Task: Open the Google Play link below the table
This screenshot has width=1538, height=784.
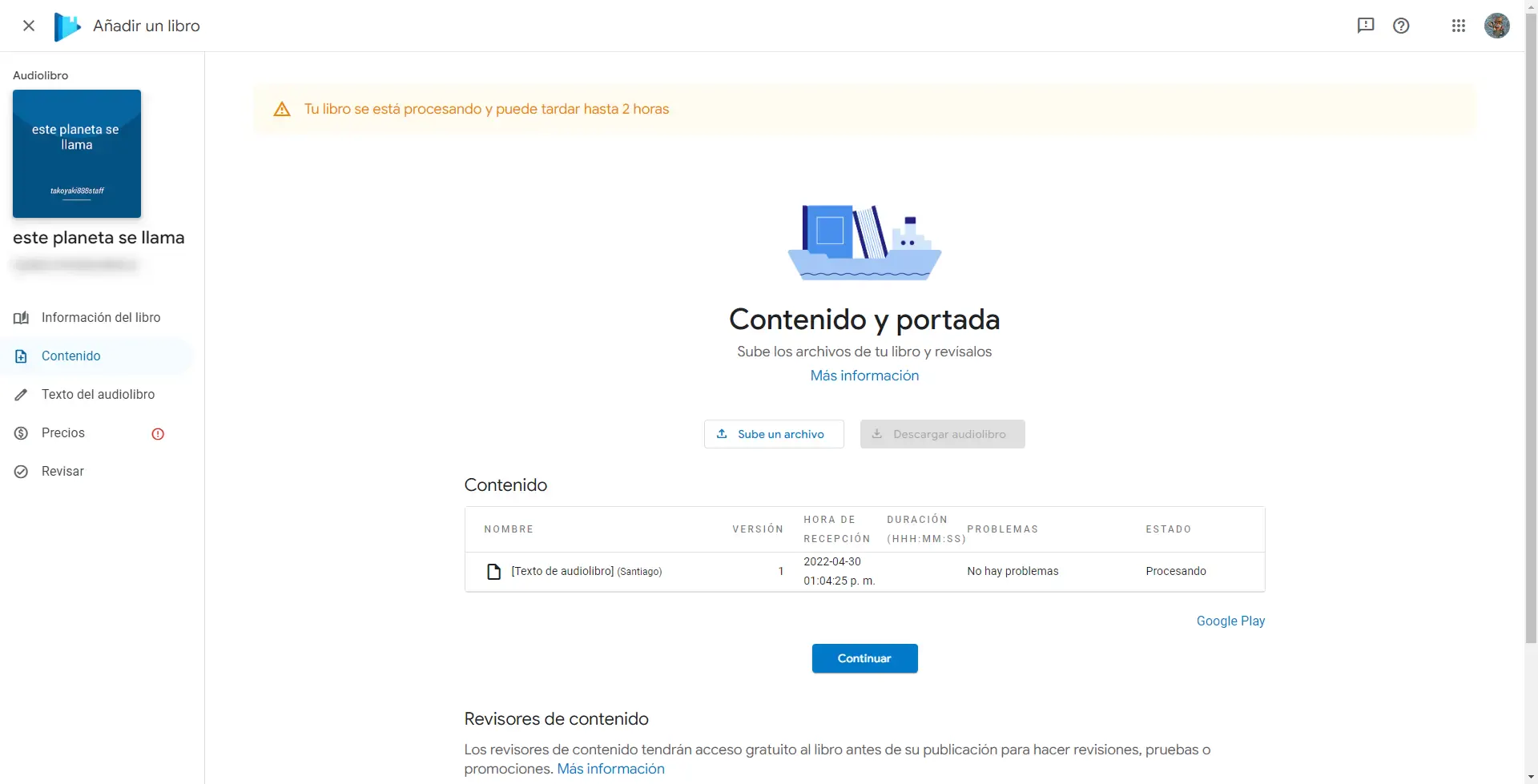Action: 1230,621
